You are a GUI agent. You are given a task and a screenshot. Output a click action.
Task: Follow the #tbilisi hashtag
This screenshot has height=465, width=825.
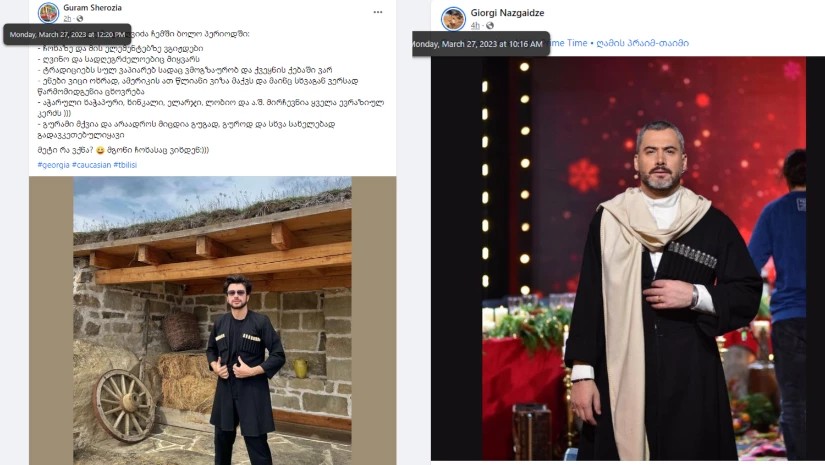[125, 165]
